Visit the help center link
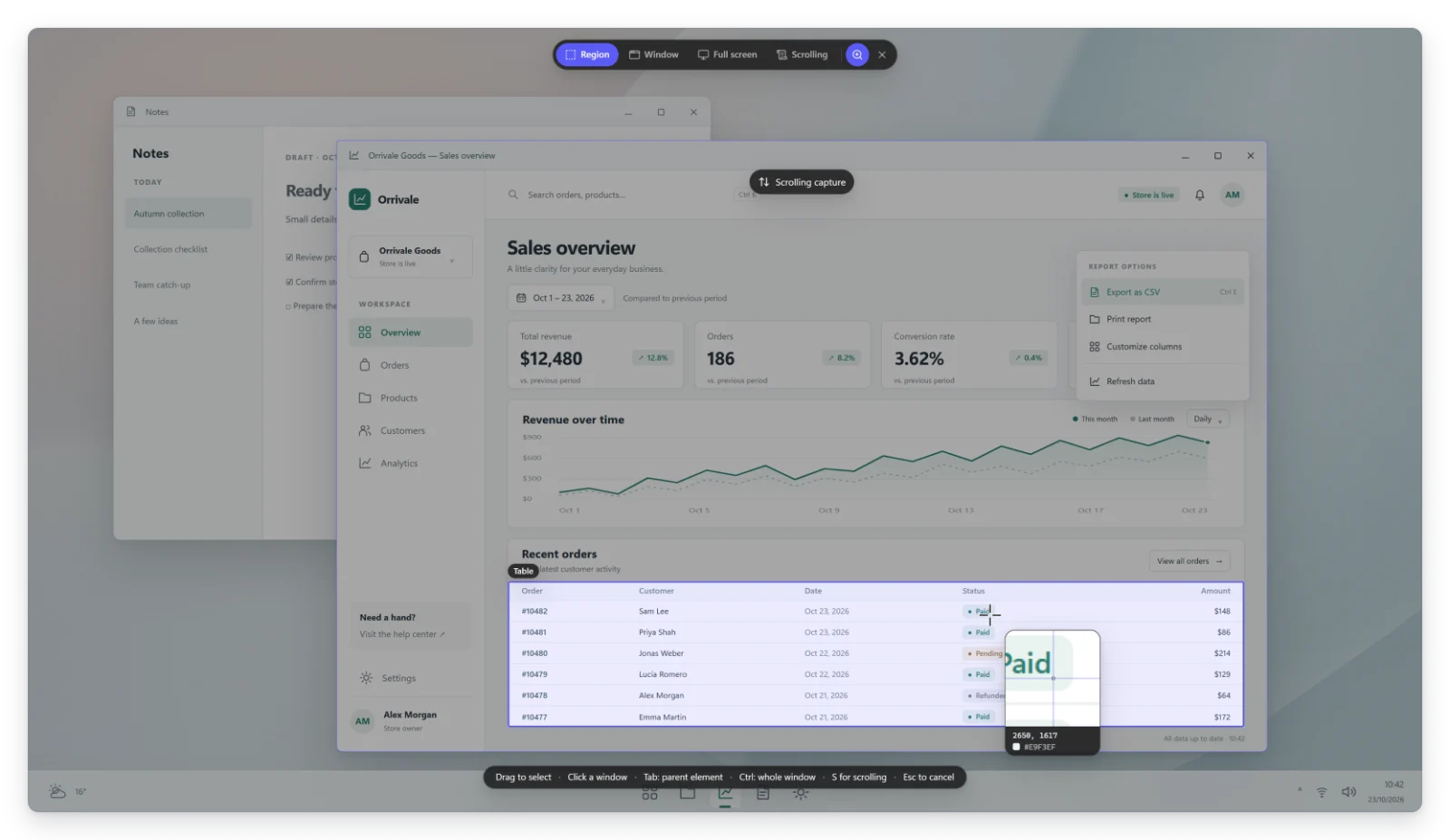The image size is (1450, 840). coord(402,634)
